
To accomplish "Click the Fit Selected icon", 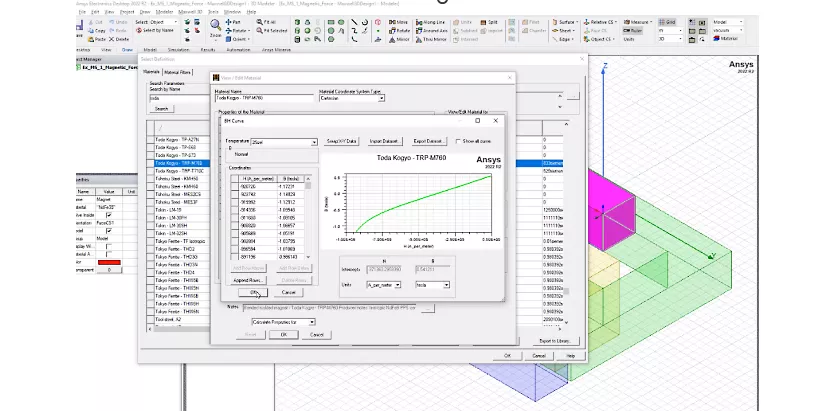I will [x=272, y=31].
